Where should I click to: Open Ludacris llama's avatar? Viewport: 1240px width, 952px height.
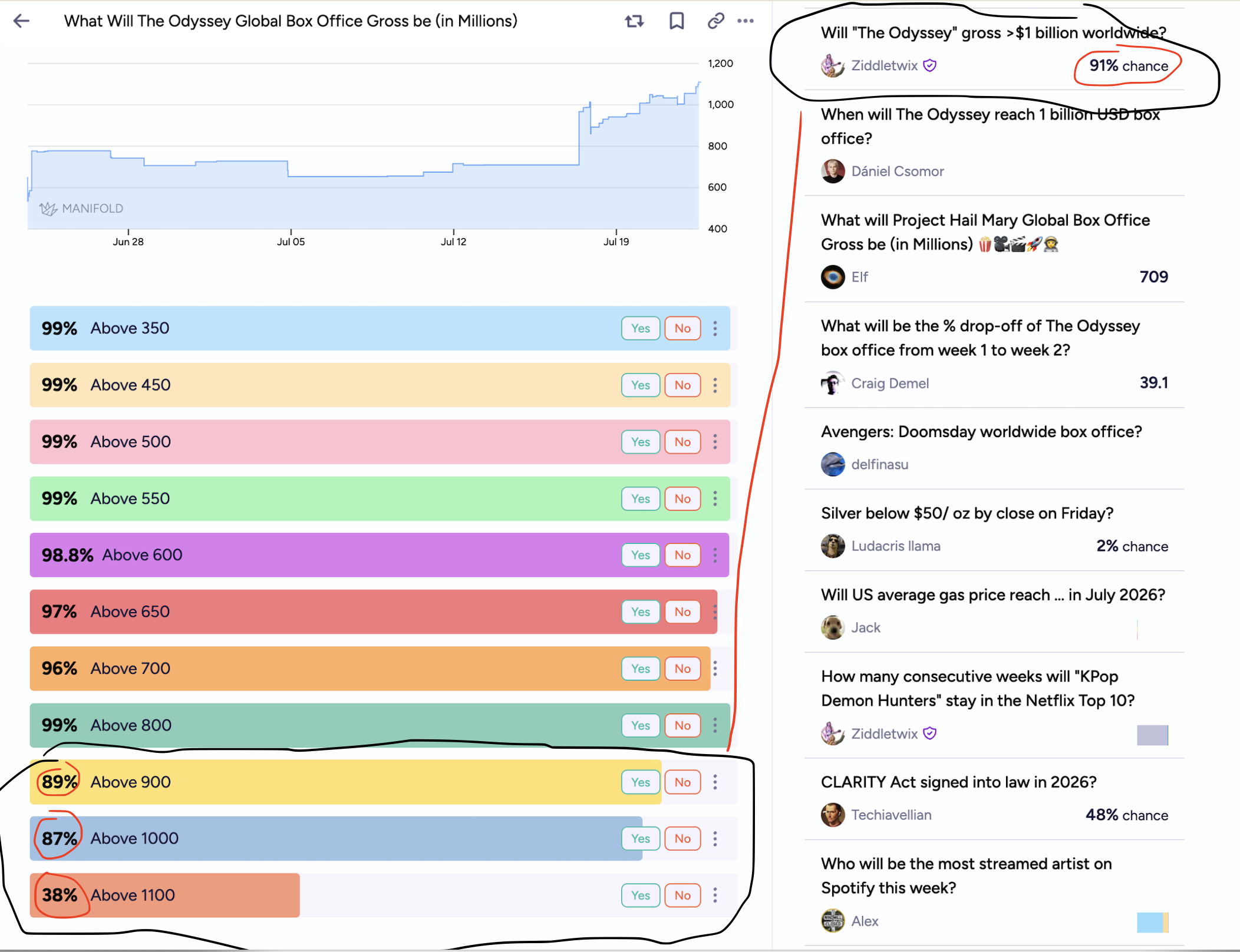point(833,546)
